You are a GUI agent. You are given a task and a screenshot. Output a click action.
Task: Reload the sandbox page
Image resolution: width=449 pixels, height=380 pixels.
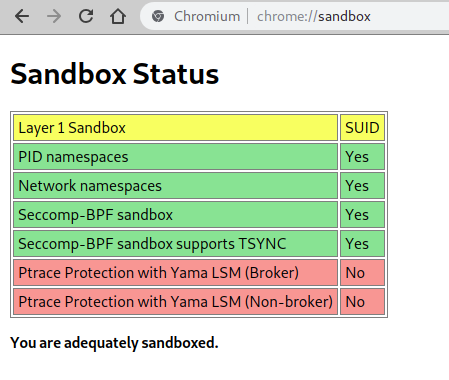pos(86,16)
